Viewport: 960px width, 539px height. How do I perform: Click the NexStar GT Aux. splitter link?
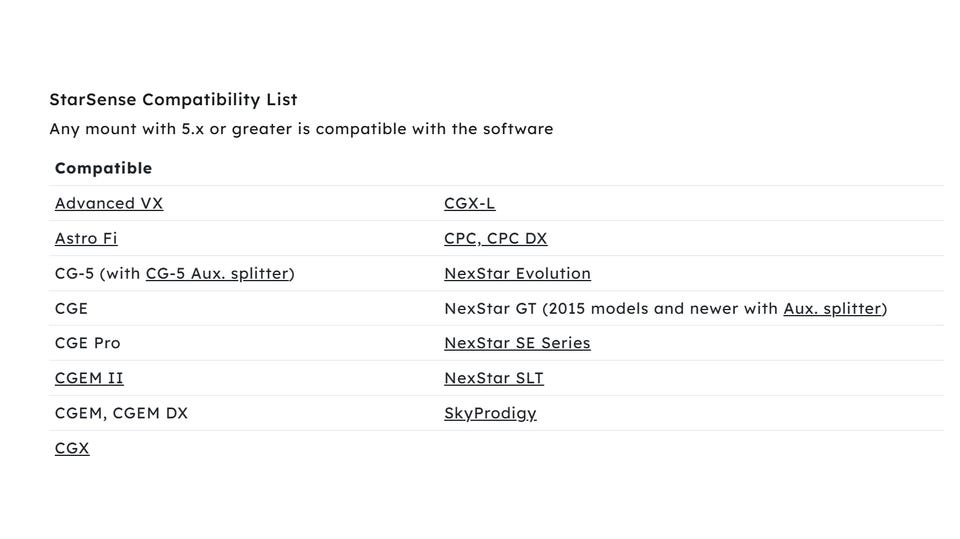pyautogui.click(x=831, y=309)
